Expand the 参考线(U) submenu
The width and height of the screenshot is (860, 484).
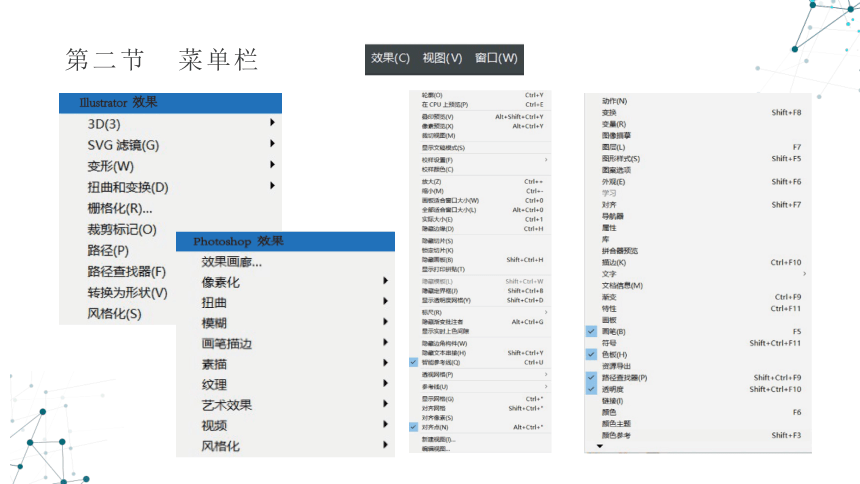480,387
